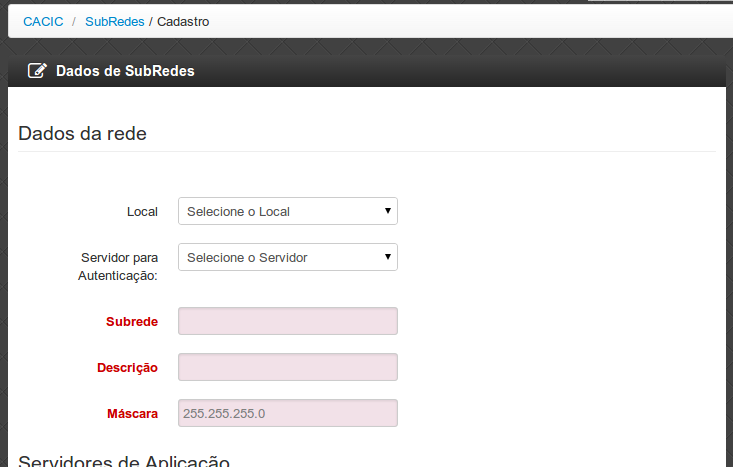Focus the Subrede input field
Screen dimensions: 733x467
(288, 321)
